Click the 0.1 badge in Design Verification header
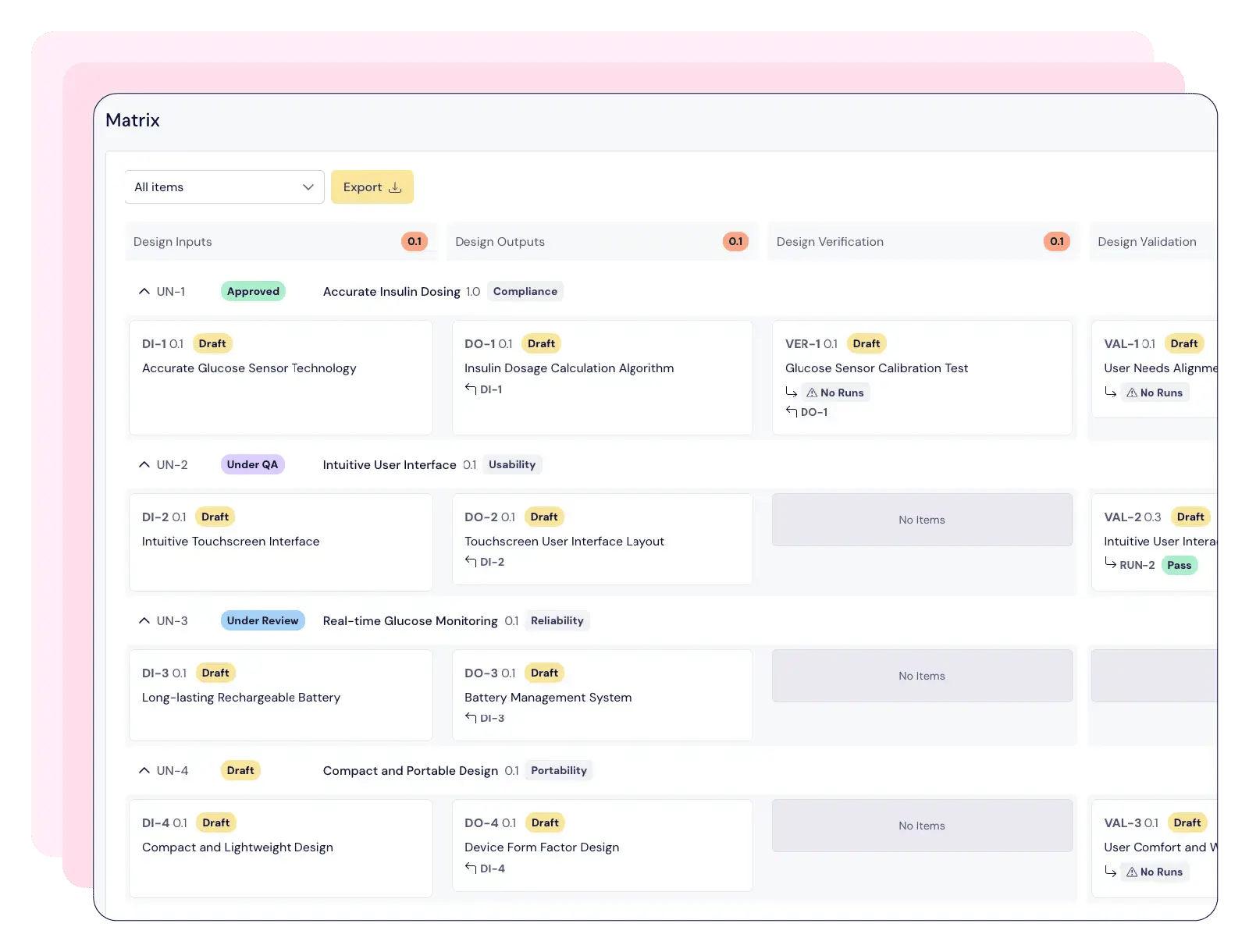Screen dimensions: 1249x952 pyautogui.click(x=1057, y=242)
